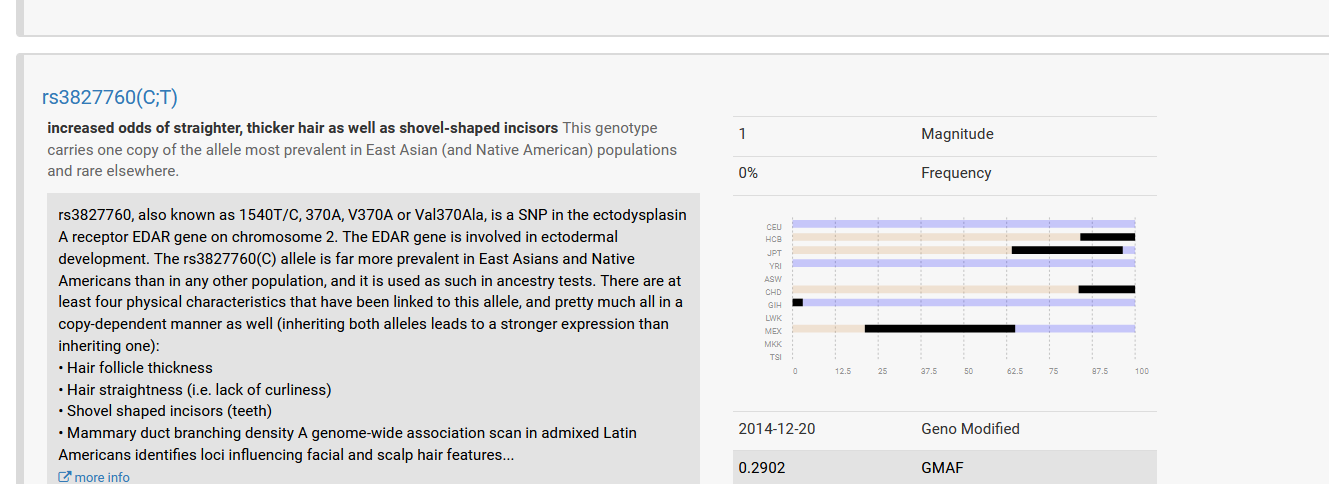1329x484 pixels.
Task: Click the 'Shovel shaped incisors (teeth)' bullet
Action: coord(165,411)
